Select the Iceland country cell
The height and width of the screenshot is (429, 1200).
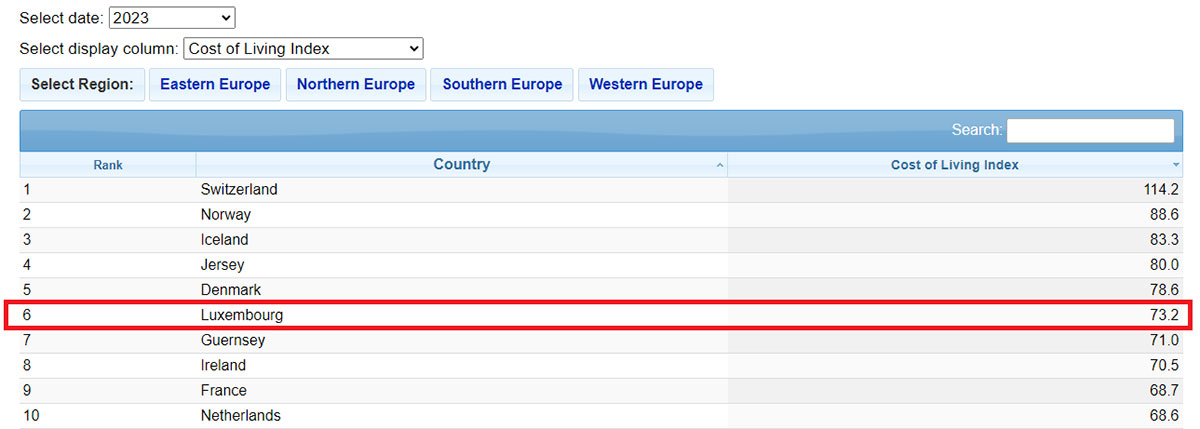(x=462, y=240)
